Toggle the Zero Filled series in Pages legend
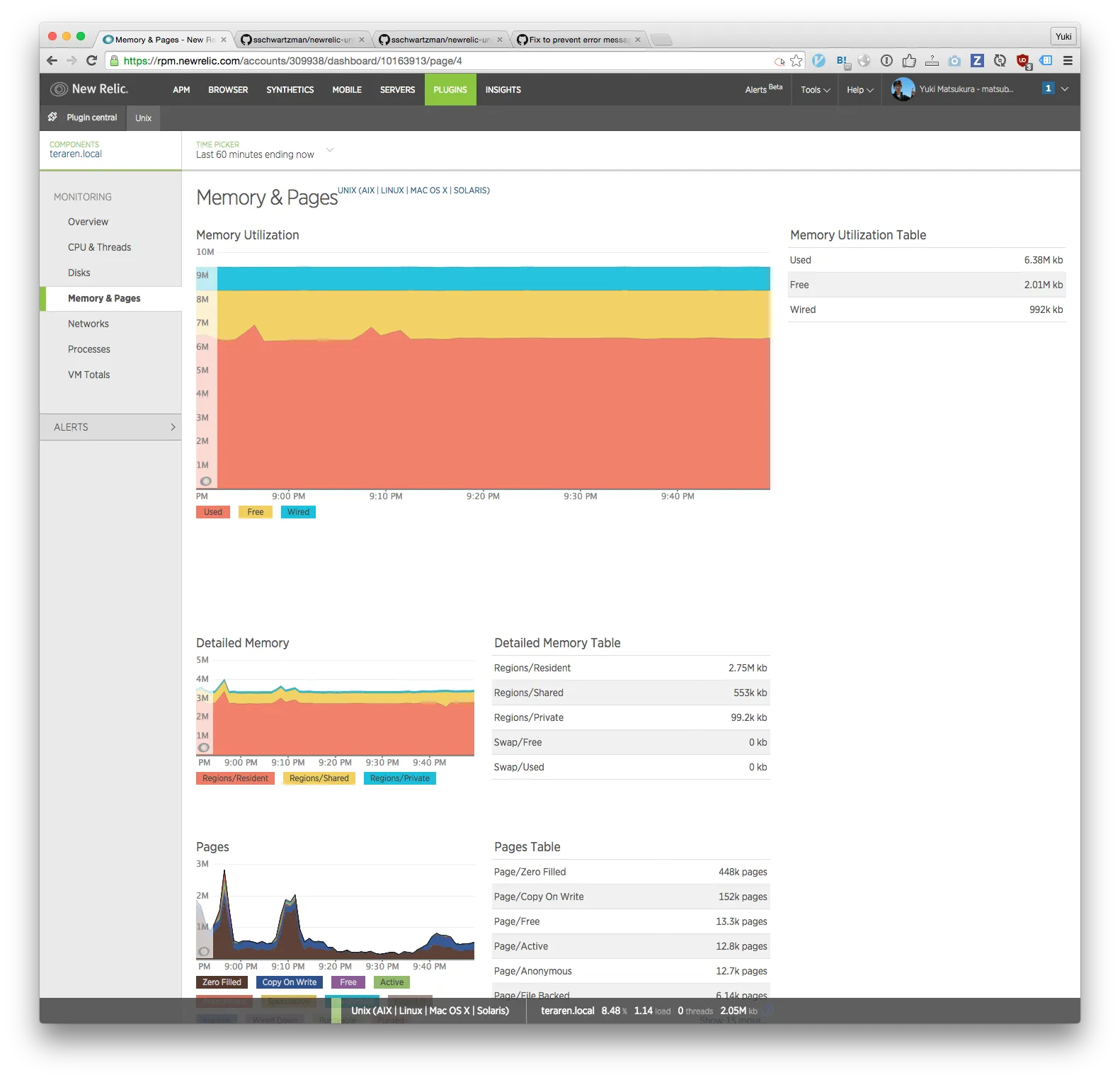Screen dimensions: 1120x1080 [x=222, y=982]
